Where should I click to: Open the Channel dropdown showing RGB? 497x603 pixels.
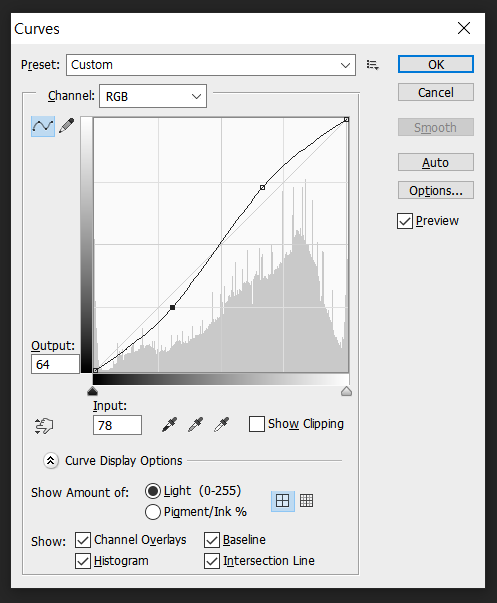[x=153, y=96]
